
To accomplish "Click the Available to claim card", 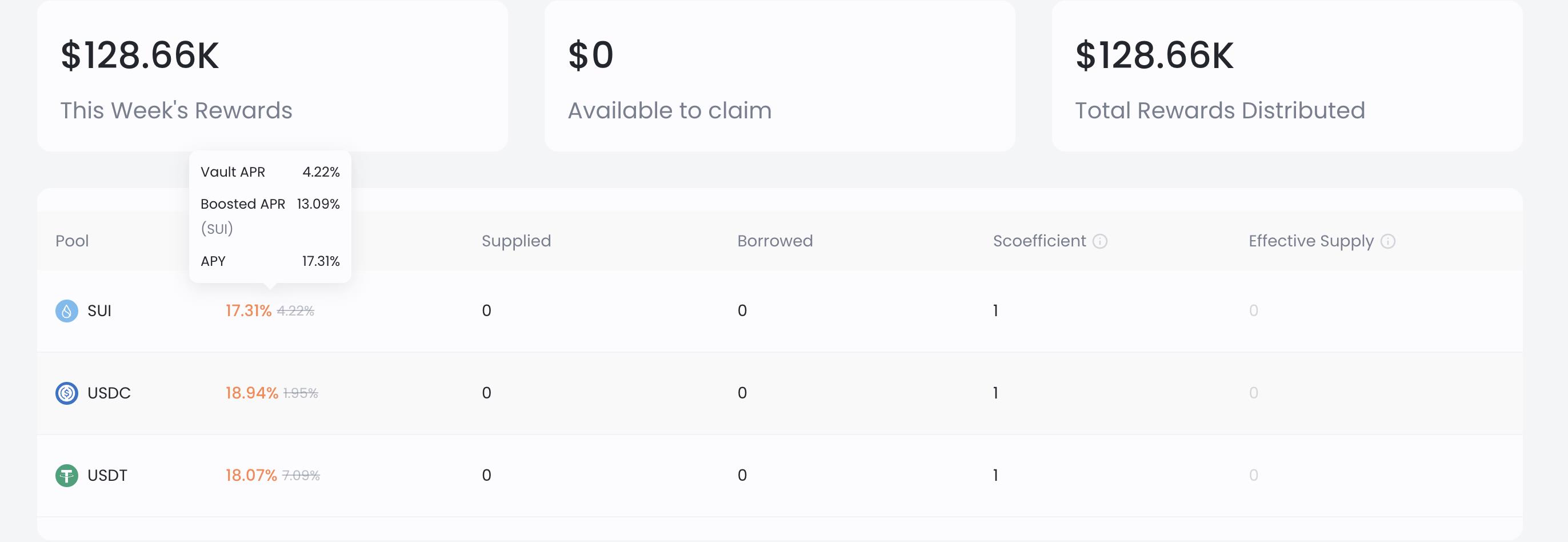I will pyautogui.click(x=780, y=75).
